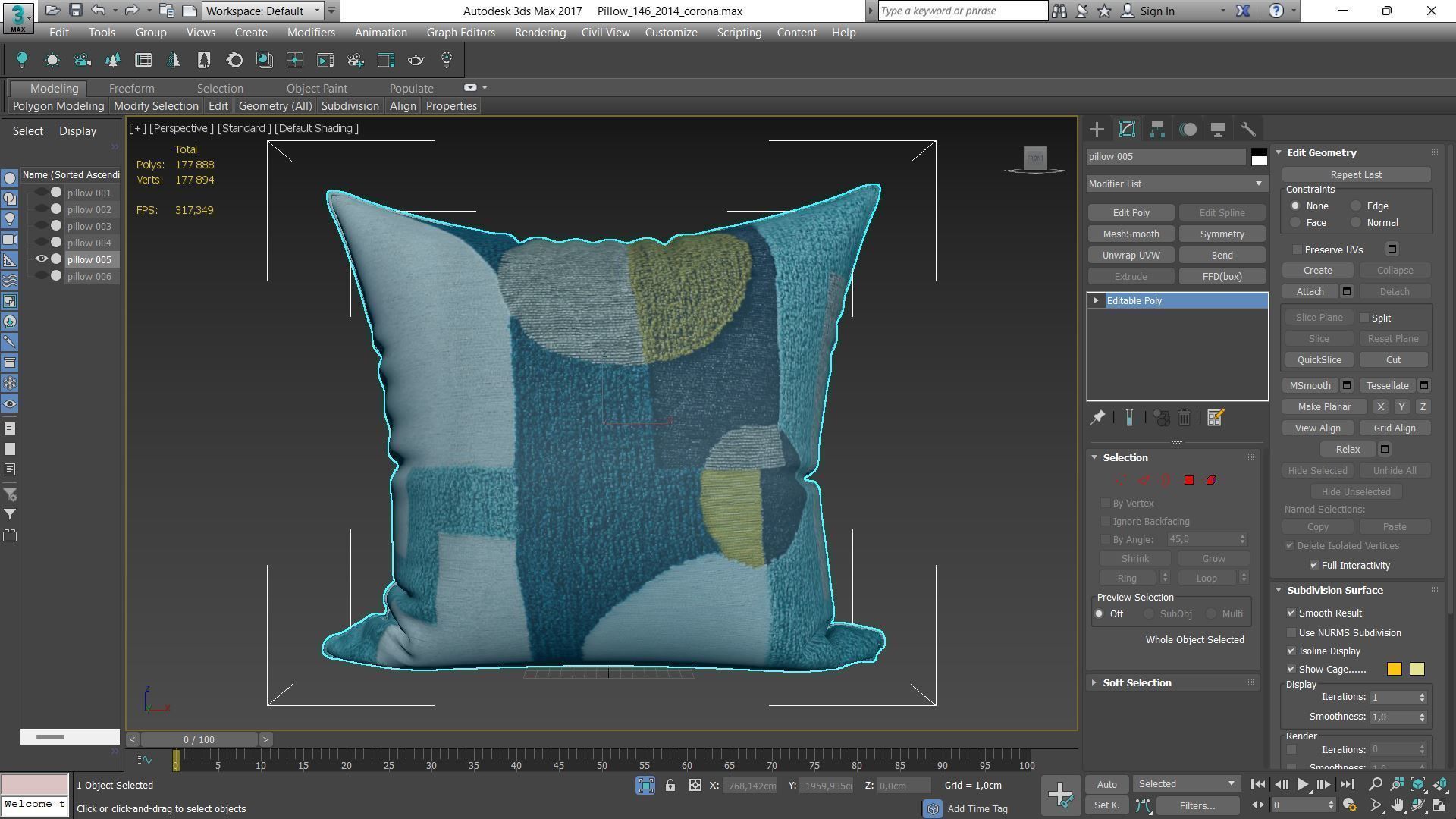The image size is (1456, 819).
Task: Open the Selected key filter dropdown
Action: click(x=1186, y=784)
